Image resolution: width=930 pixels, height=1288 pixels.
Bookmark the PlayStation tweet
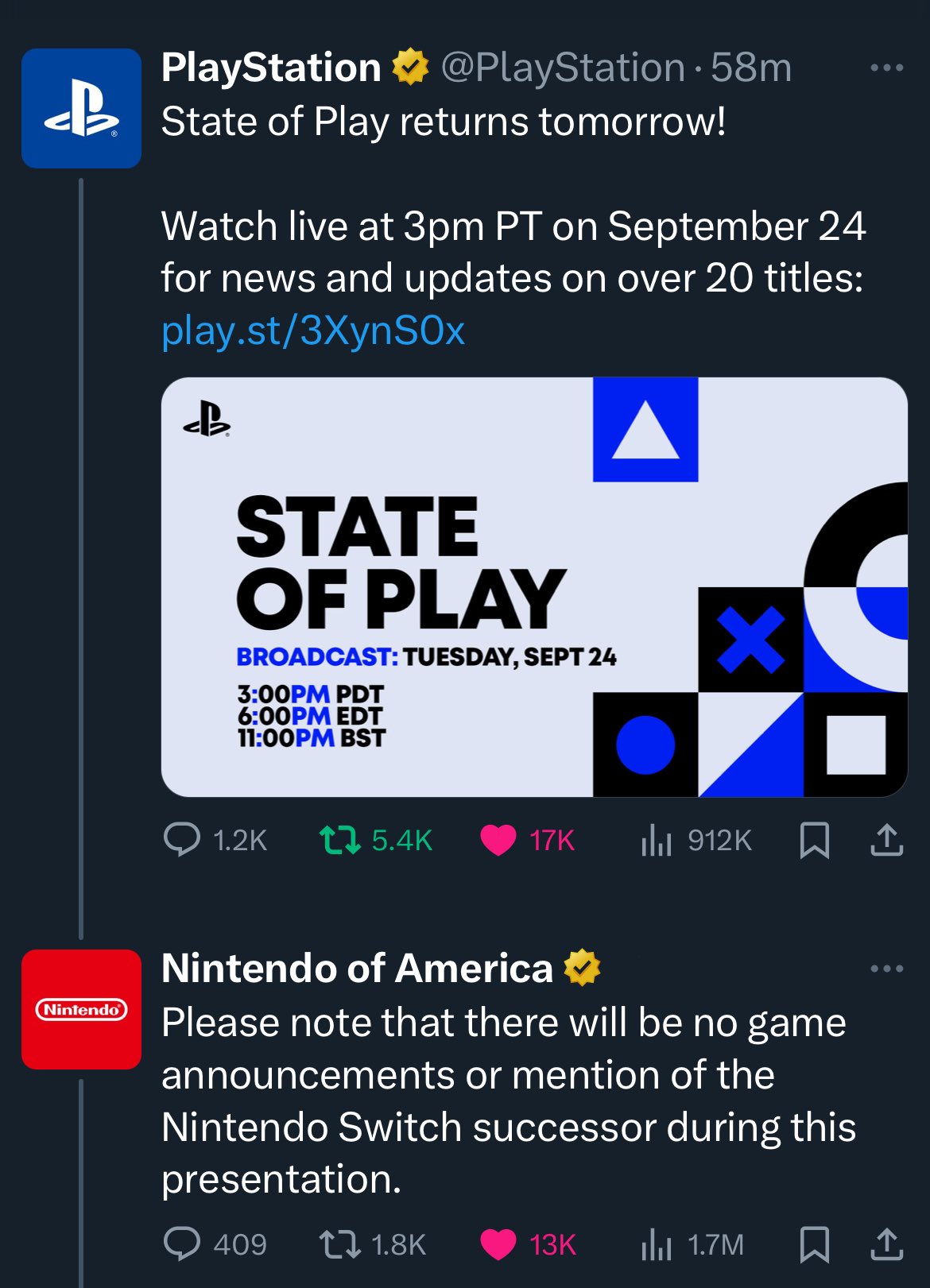click(814, 840)
